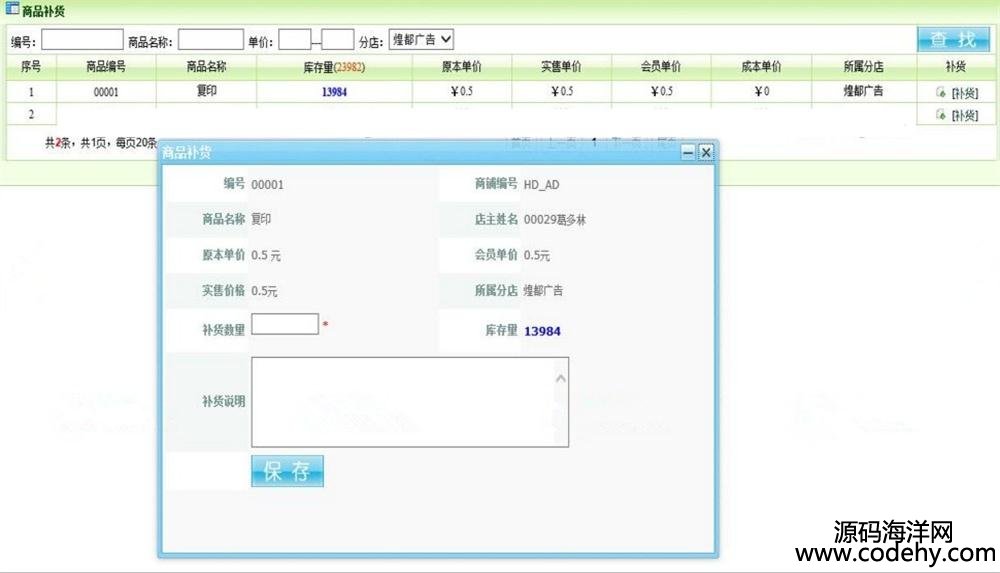Screen dimensions: 1000x573
Task: Click the scroll-up arrow in 补货说明 box
Action: (x=560, y=378)
